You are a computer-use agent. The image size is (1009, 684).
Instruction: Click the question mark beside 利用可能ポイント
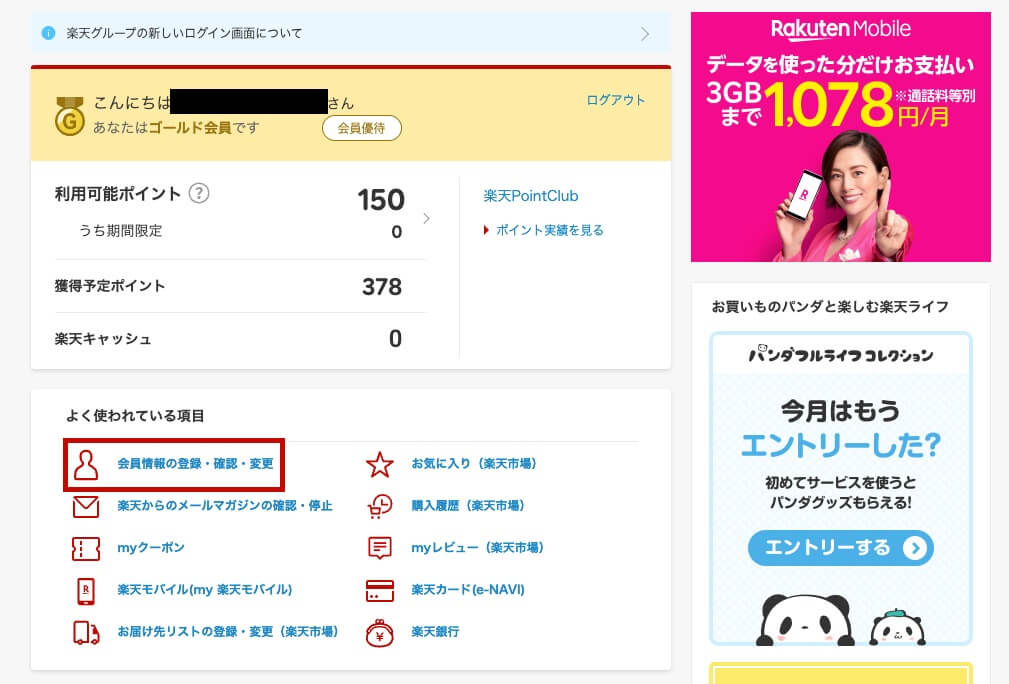(x=198, y=194)
